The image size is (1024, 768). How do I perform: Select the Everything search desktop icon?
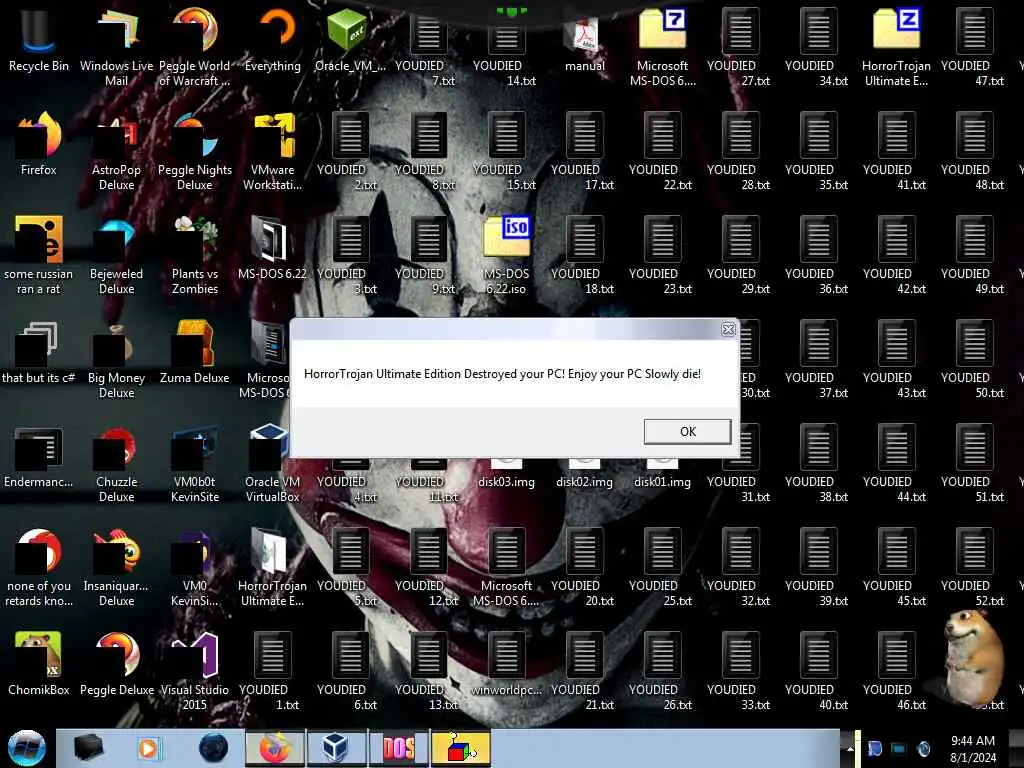pos(273,40)
